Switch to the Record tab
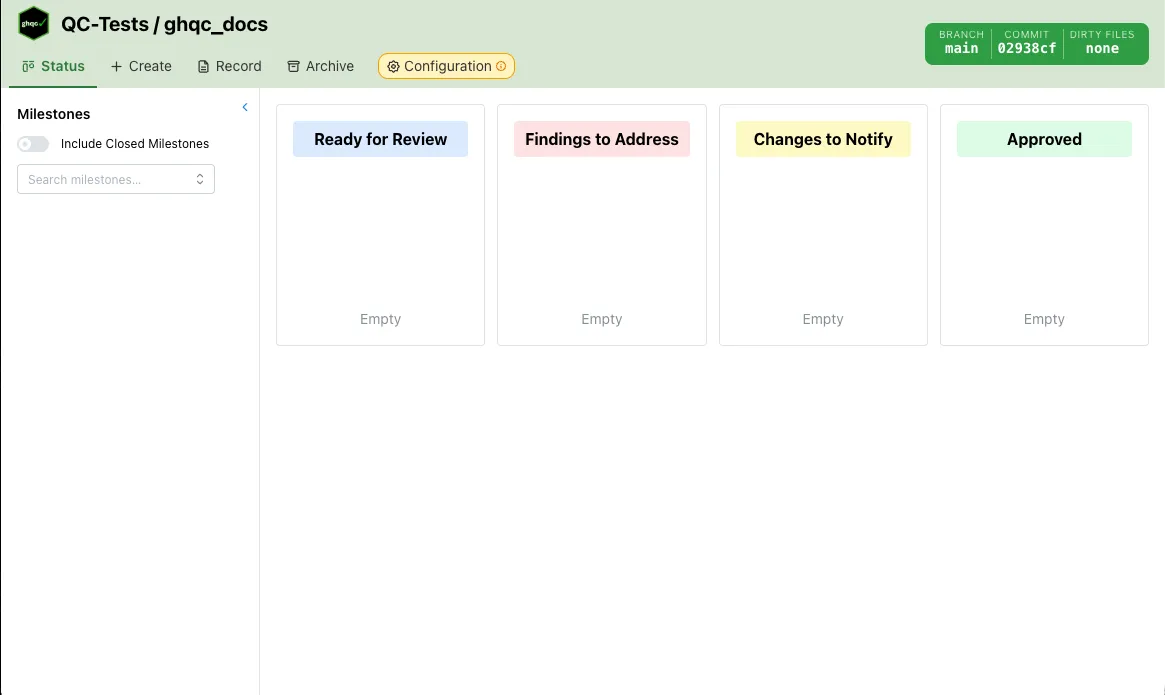The image size is (1165, 695). point(229,66)
